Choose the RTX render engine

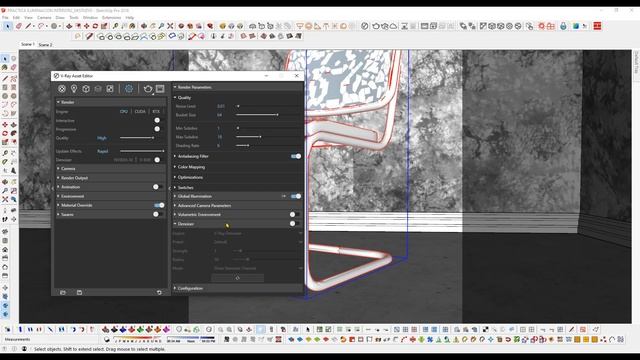coord(156,111)
